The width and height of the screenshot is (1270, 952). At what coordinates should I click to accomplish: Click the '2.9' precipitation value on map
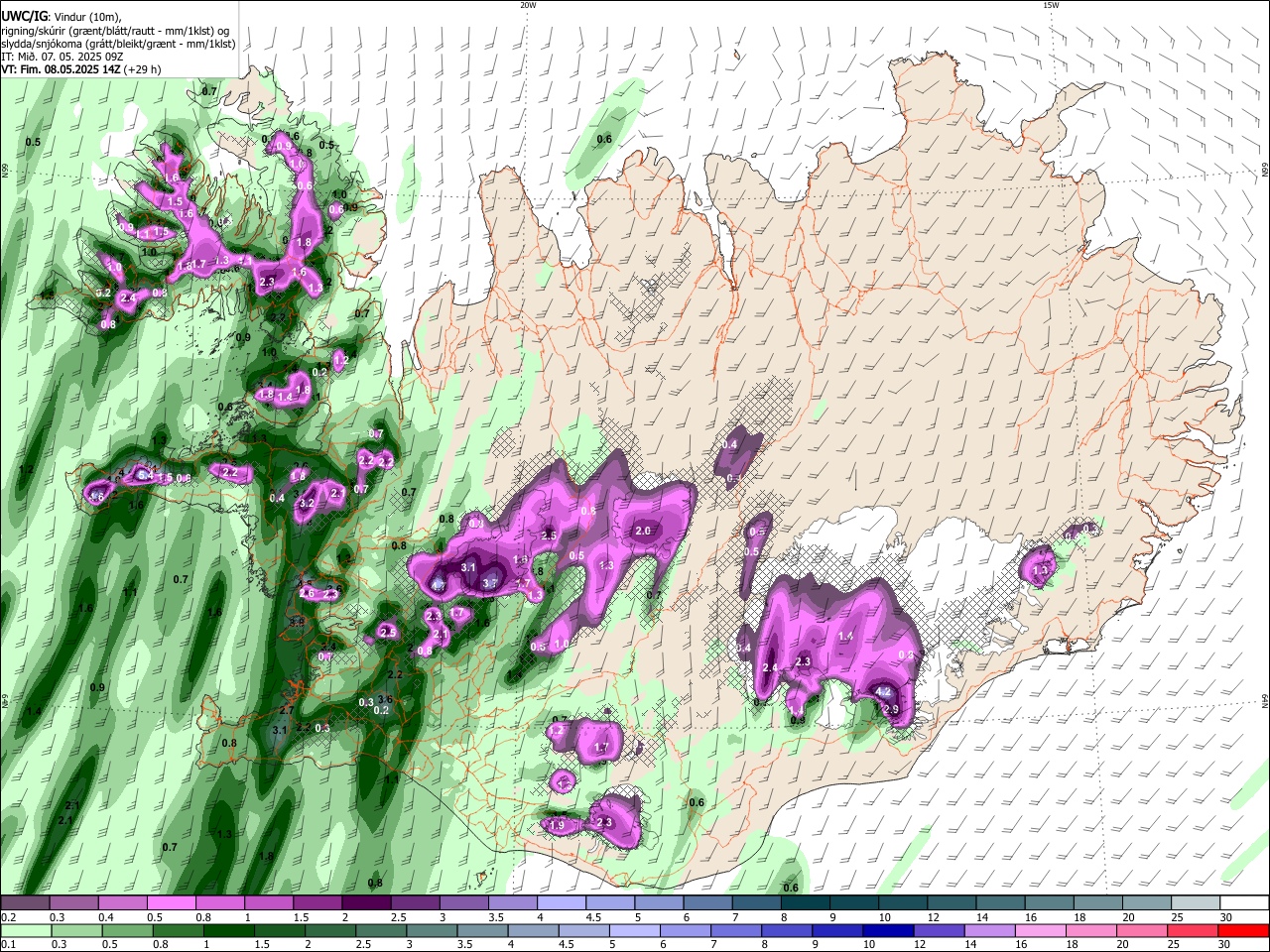(x=891, y=709)
